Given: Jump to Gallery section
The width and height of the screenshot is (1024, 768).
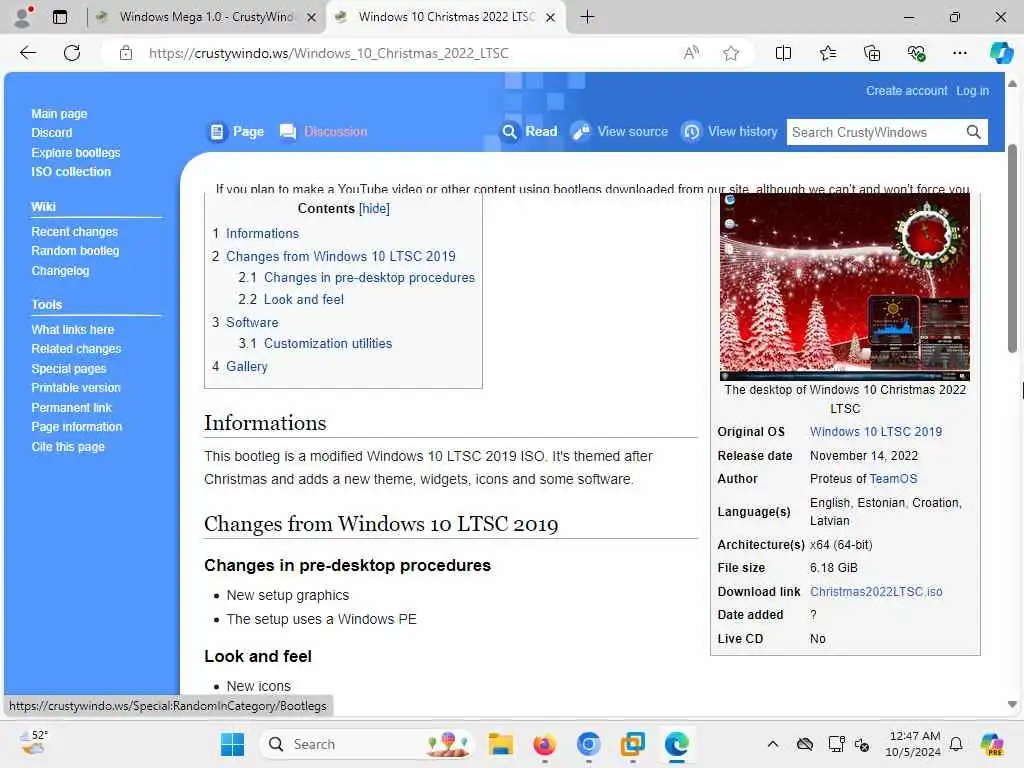Looking at the screenshot, I should point(247,366).
